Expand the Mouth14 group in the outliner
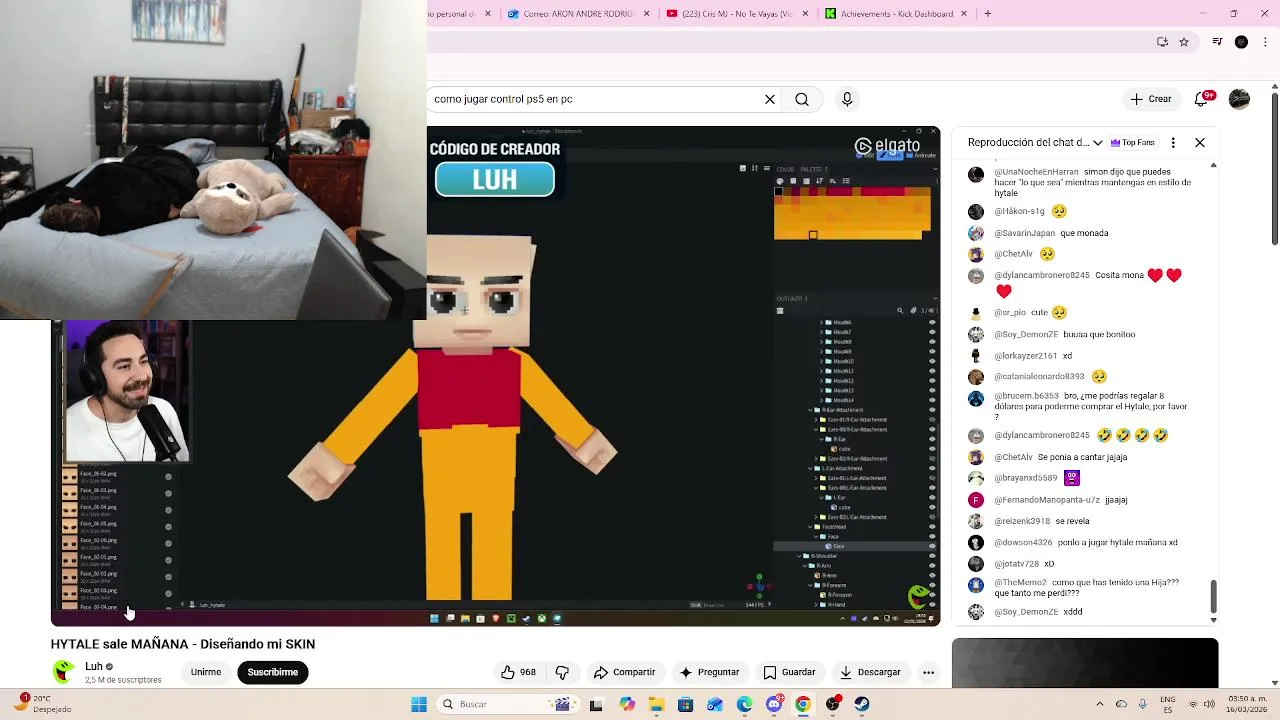Screen dimensions: 1280x720 click(x=822, y=400)
